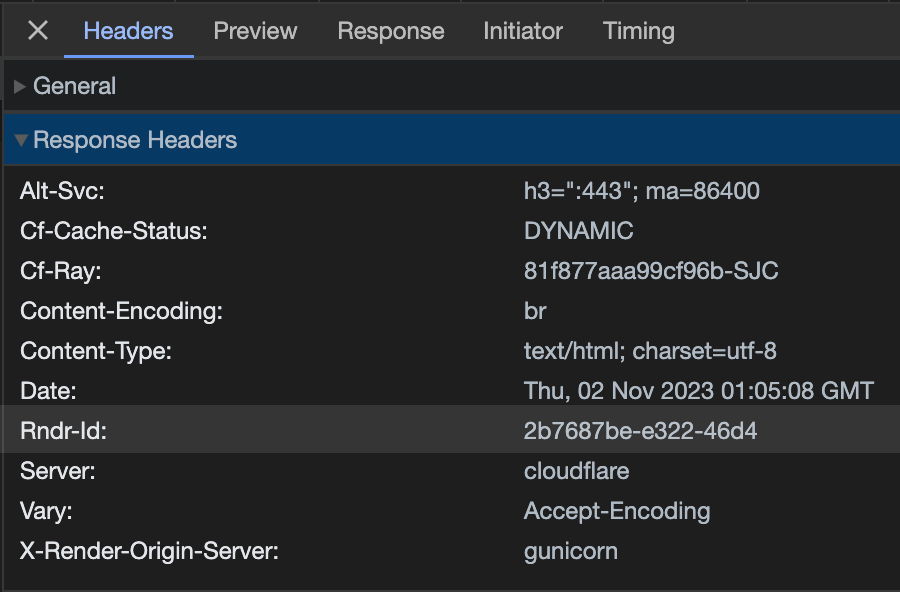Click the Date header value
900x592 pixels.
coord(698,391)
